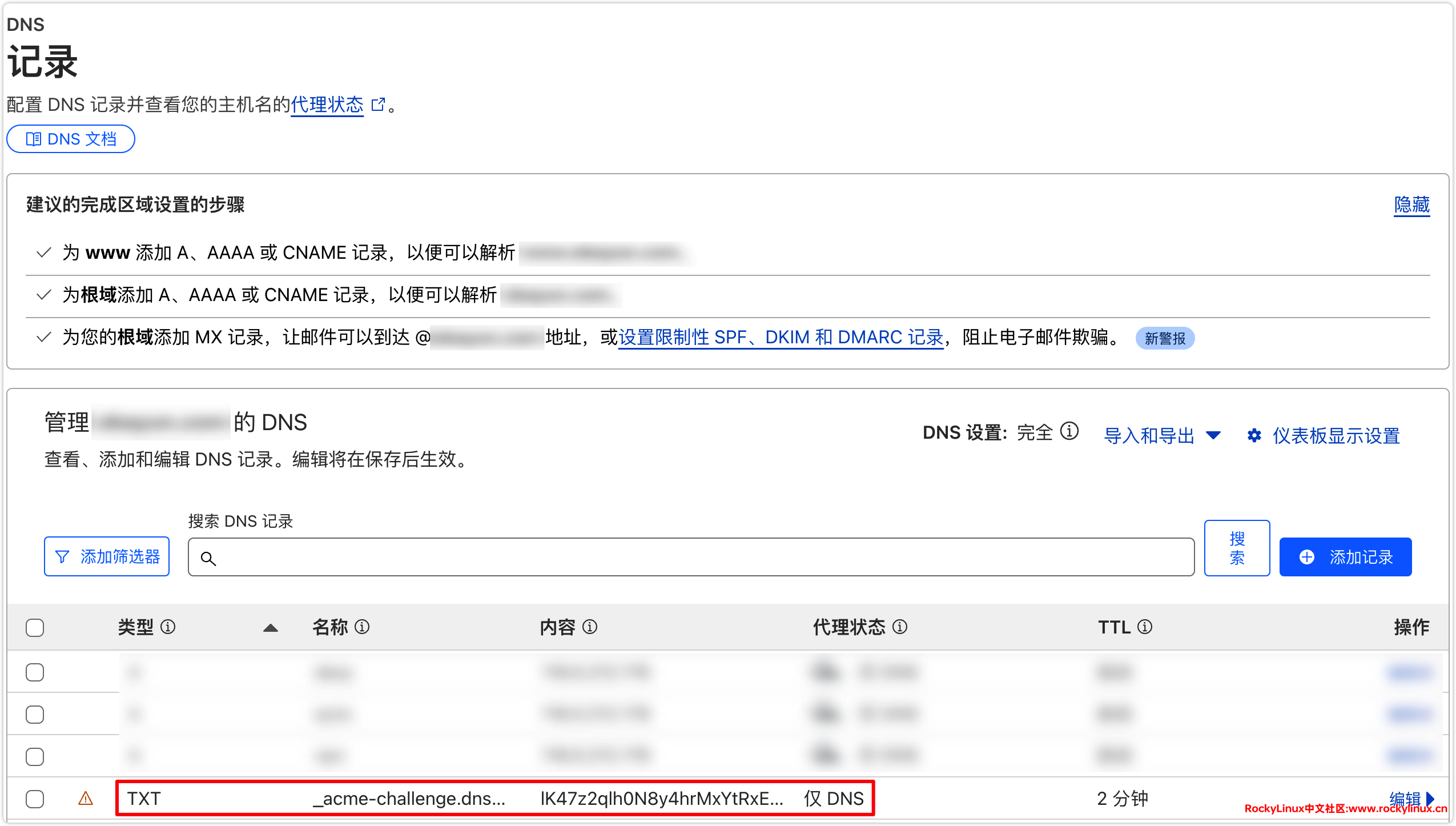Click the 搜索 DNS 记录 input field
Image resolution: width=1456 pixels, height=826 pixels.
coord(691,557)
